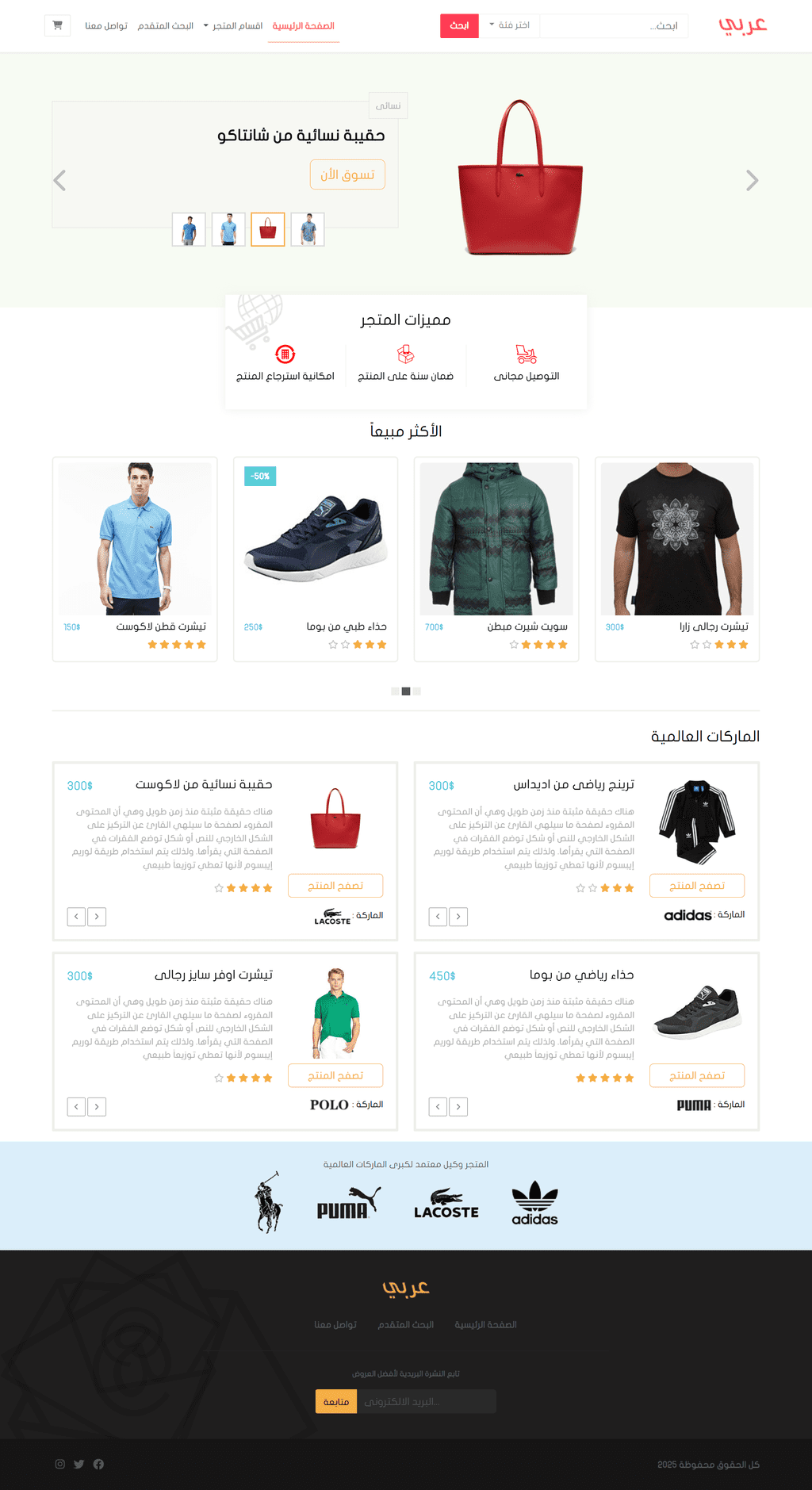Open the Twitter icon in footer
Image resolution: width=812 pixels, height=1490 pixels.
pos(79,1464)
